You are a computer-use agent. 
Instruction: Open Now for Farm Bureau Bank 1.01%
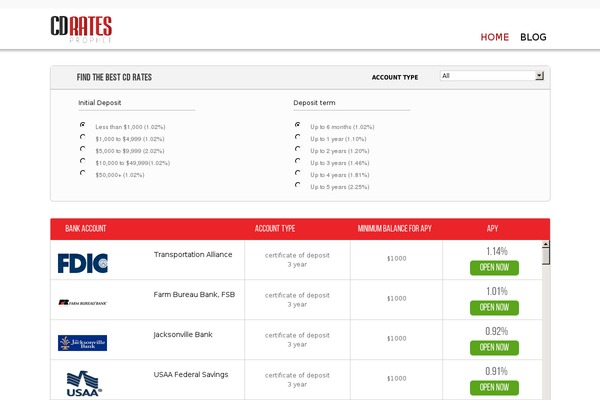494,308
